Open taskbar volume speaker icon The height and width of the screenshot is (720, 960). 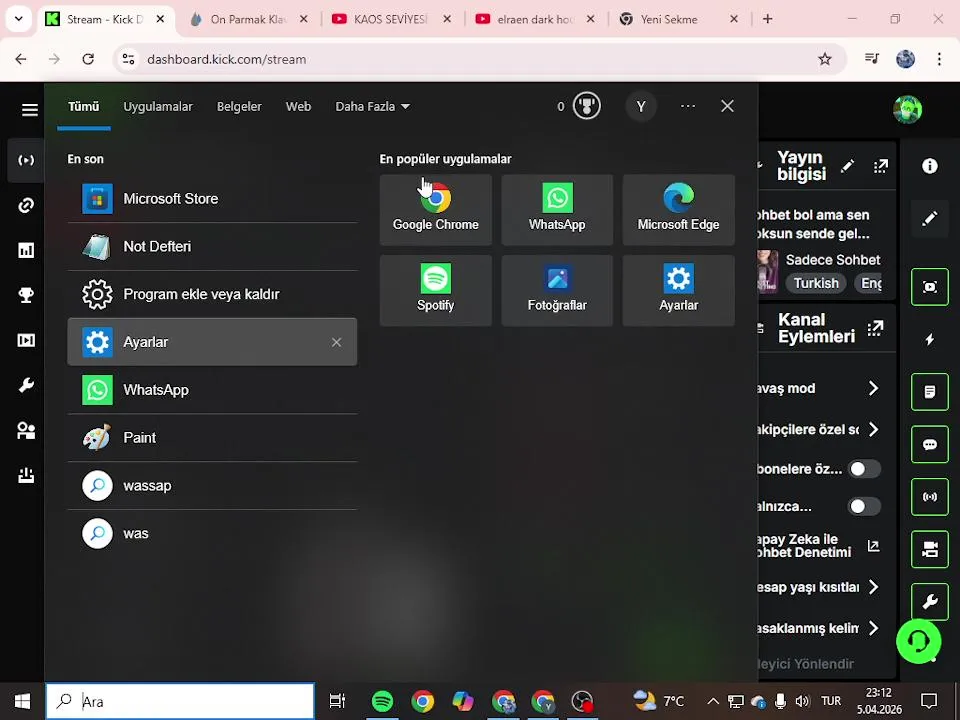coord(801,701)
